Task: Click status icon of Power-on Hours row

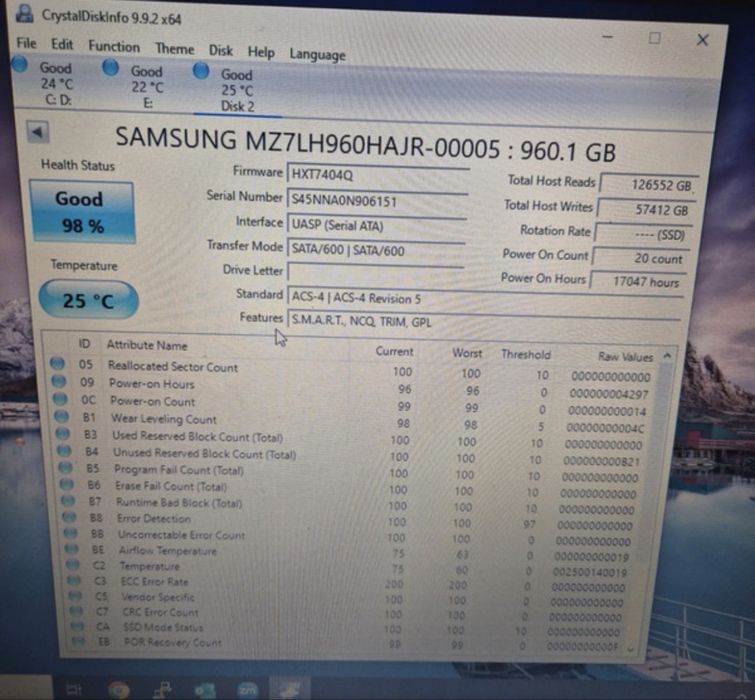Action: point(59,381)
